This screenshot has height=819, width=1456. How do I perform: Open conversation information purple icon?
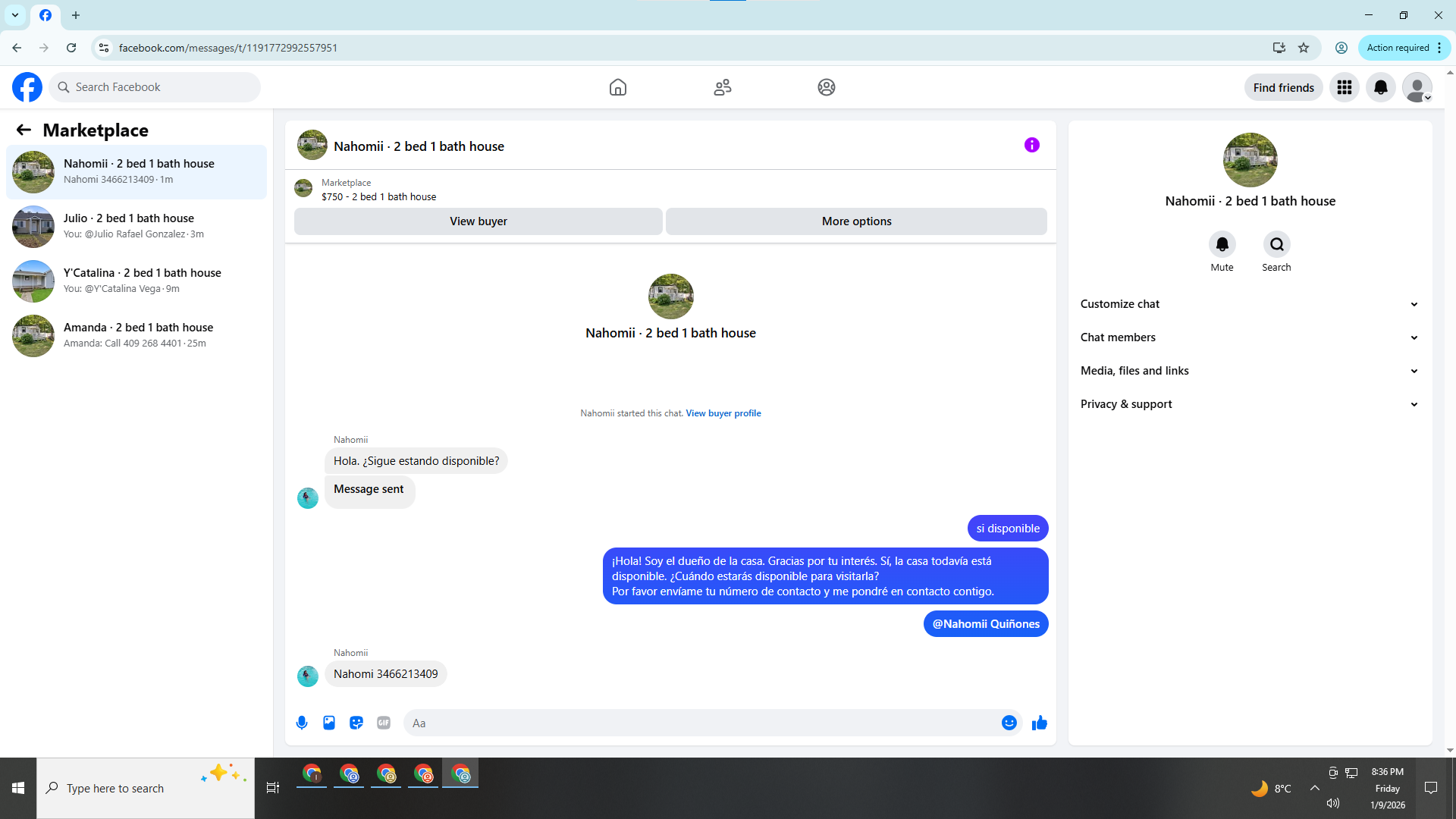click(x=1031, y=145)
